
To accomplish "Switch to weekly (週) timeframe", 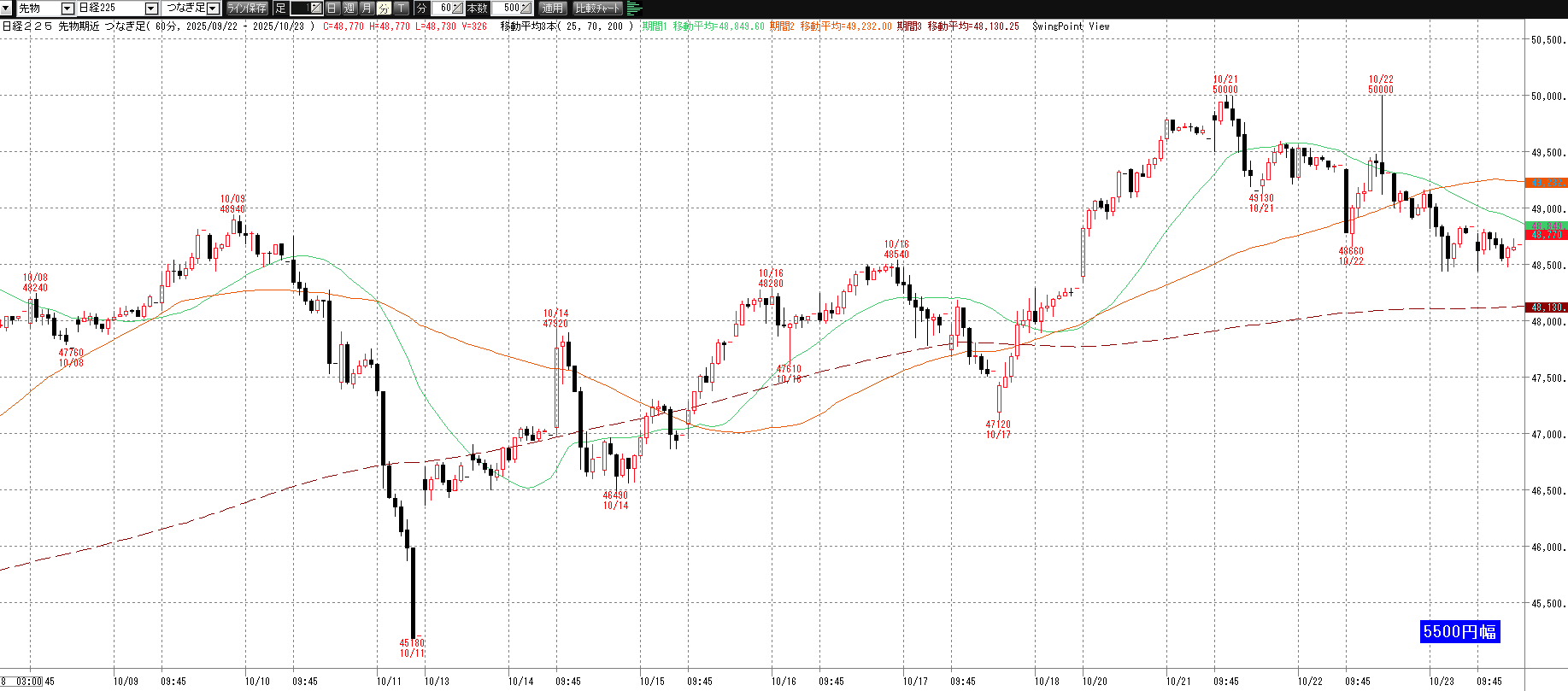I will 349,8.
